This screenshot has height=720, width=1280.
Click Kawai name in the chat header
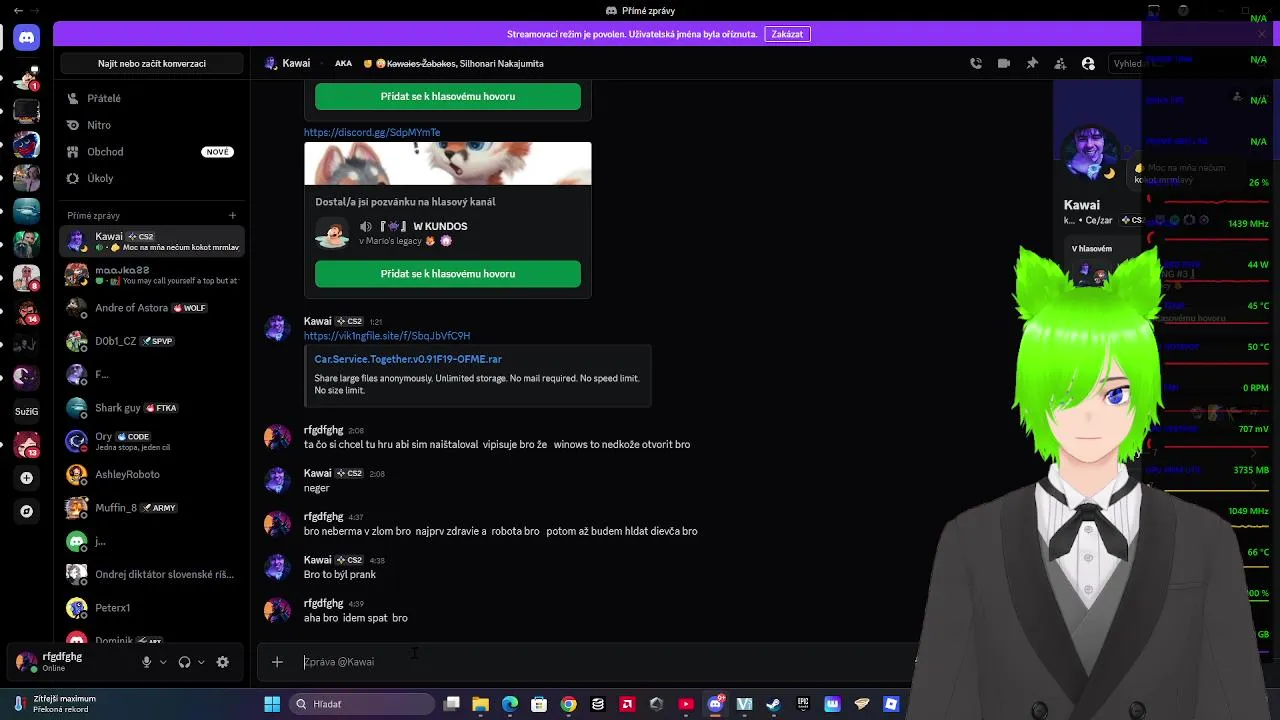pyautogui.click(x=296, y=63)
